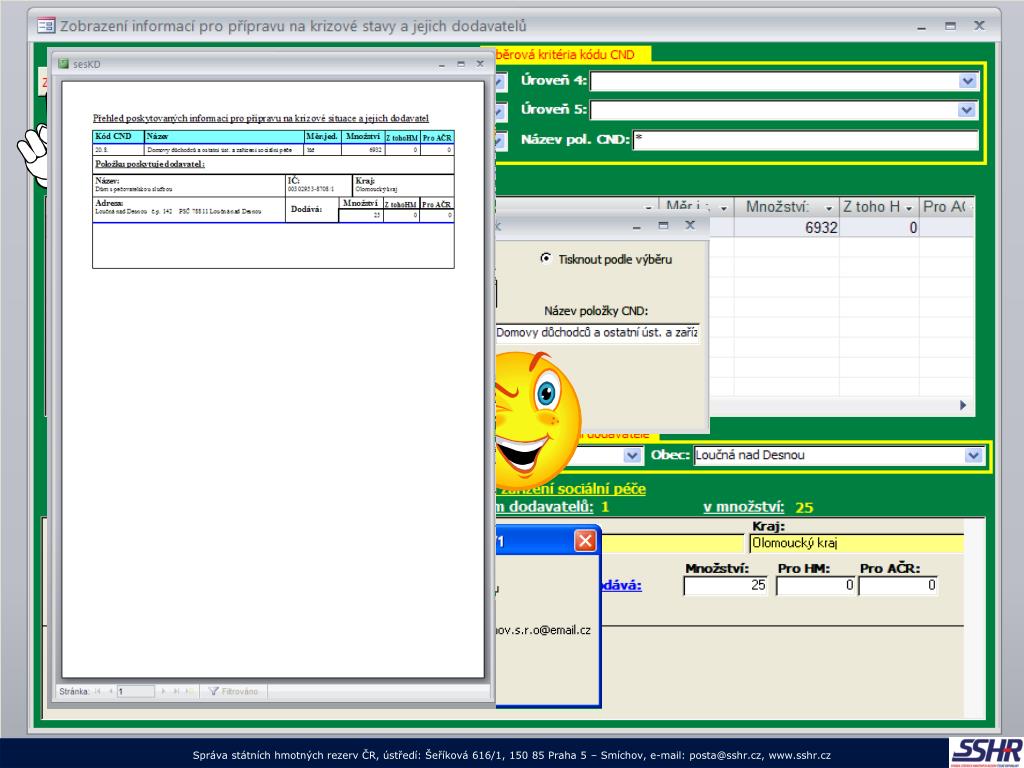
Task: Maximize the sesKD report window
Action: tap(461, 64)
